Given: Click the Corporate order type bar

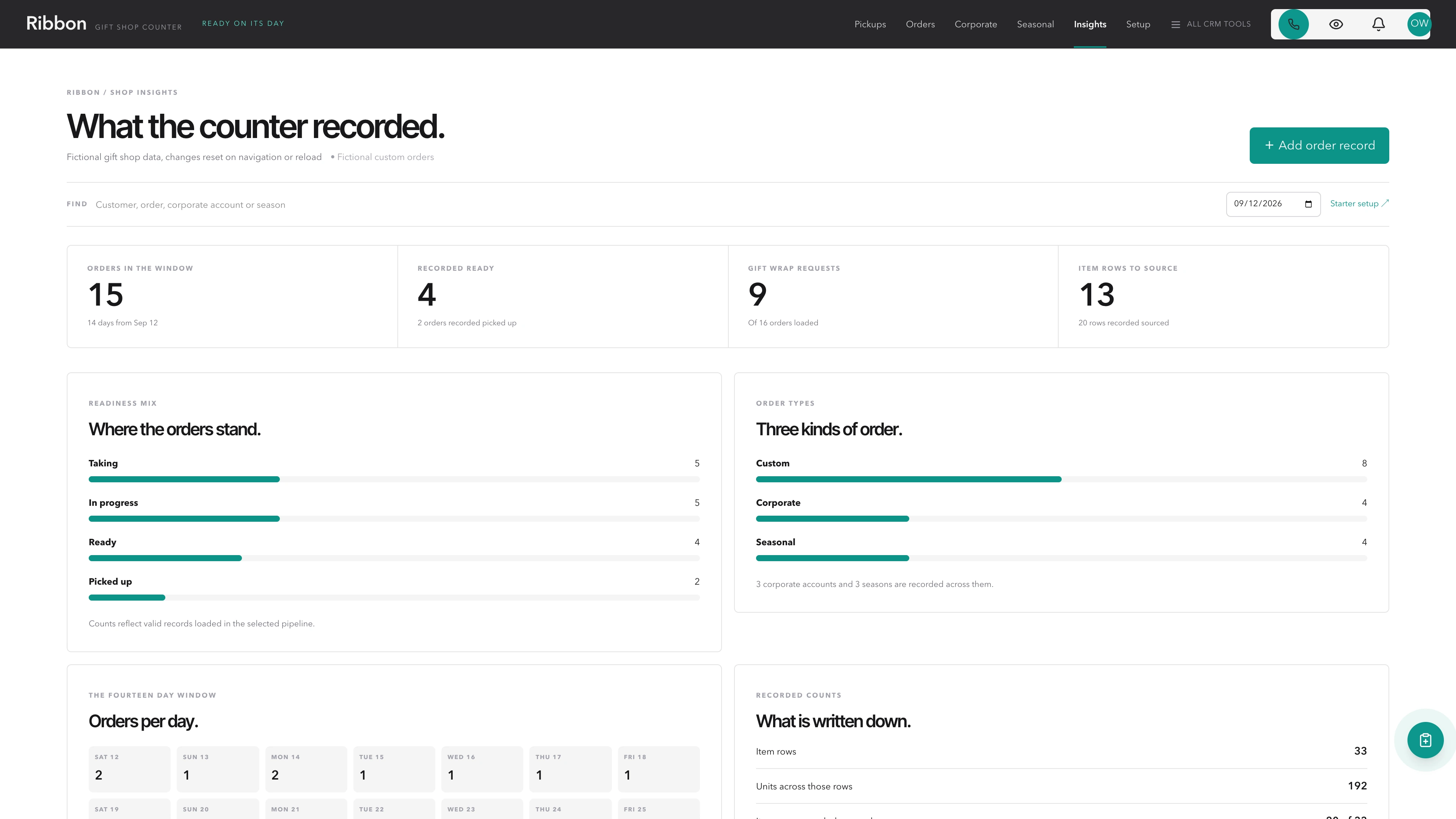Looking at the screenshot, I should pyautogui.click(x=1061, y=519).
